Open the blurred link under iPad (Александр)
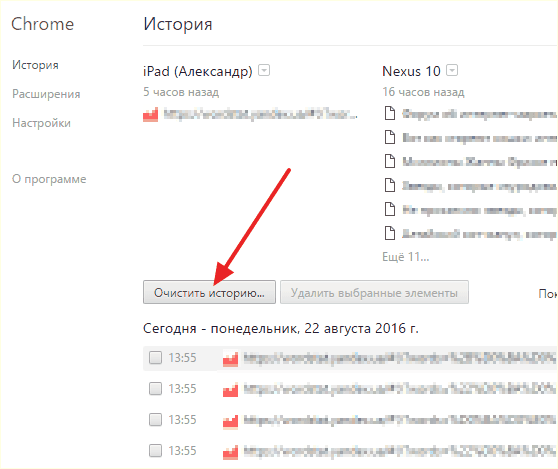 pyautogui.click(x=260, y=115)
